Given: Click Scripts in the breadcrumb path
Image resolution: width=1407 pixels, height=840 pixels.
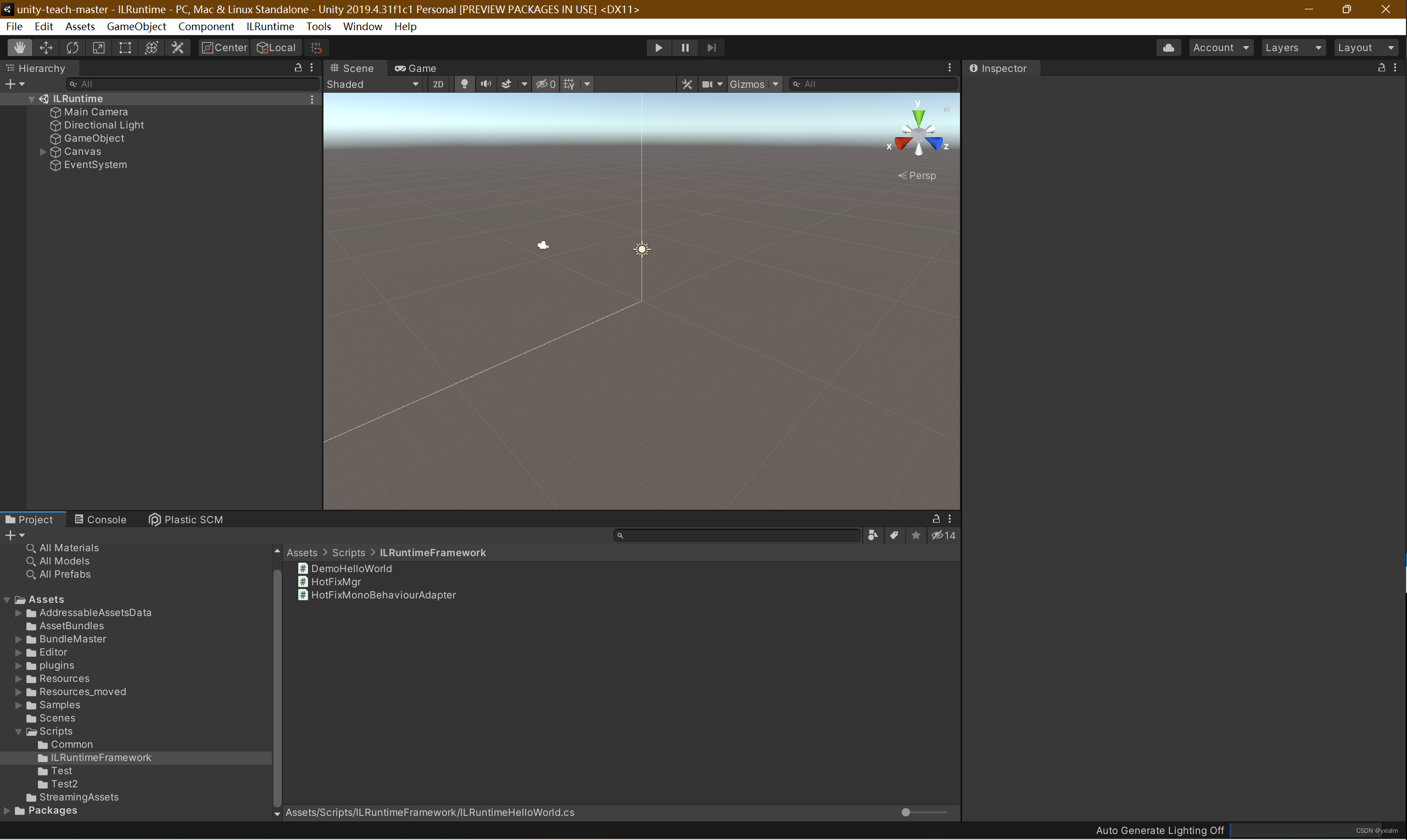Looking at the screenshot, I should click(348, 552).
